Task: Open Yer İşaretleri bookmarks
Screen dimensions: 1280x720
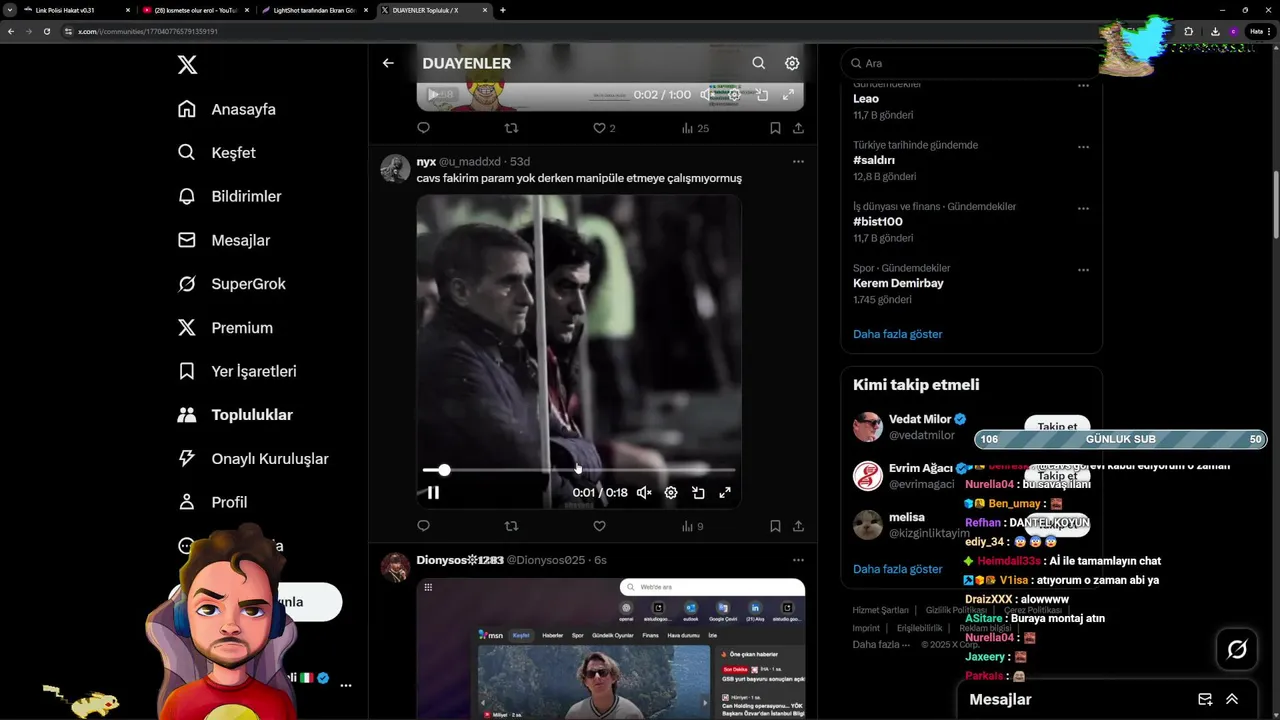Action: [x=236, y=371]
